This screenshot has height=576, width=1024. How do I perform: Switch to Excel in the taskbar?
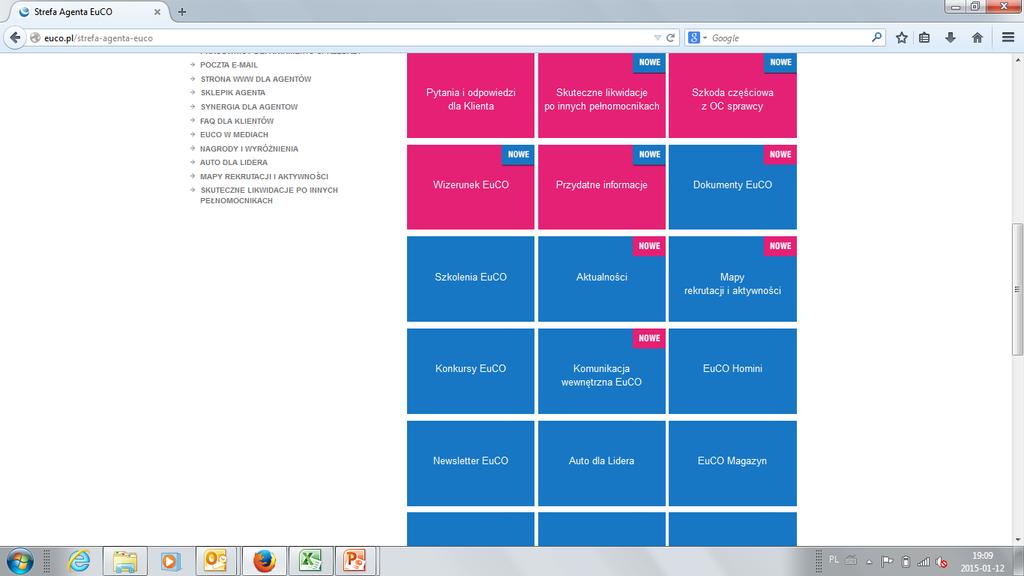click(x=310, y=561)
